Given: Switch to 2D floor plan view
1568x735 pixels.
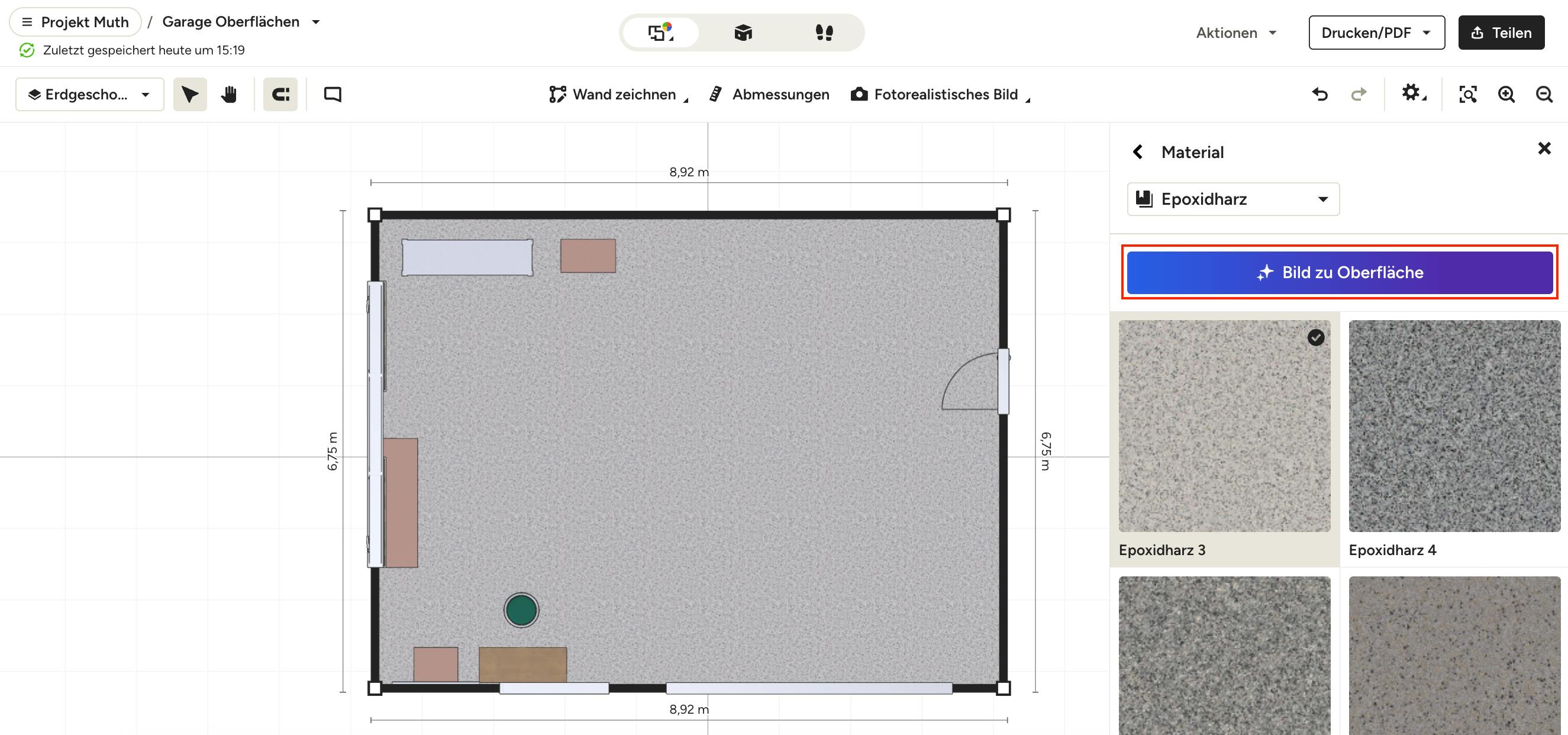Looking at the screenshot, I should pos(661,33).
